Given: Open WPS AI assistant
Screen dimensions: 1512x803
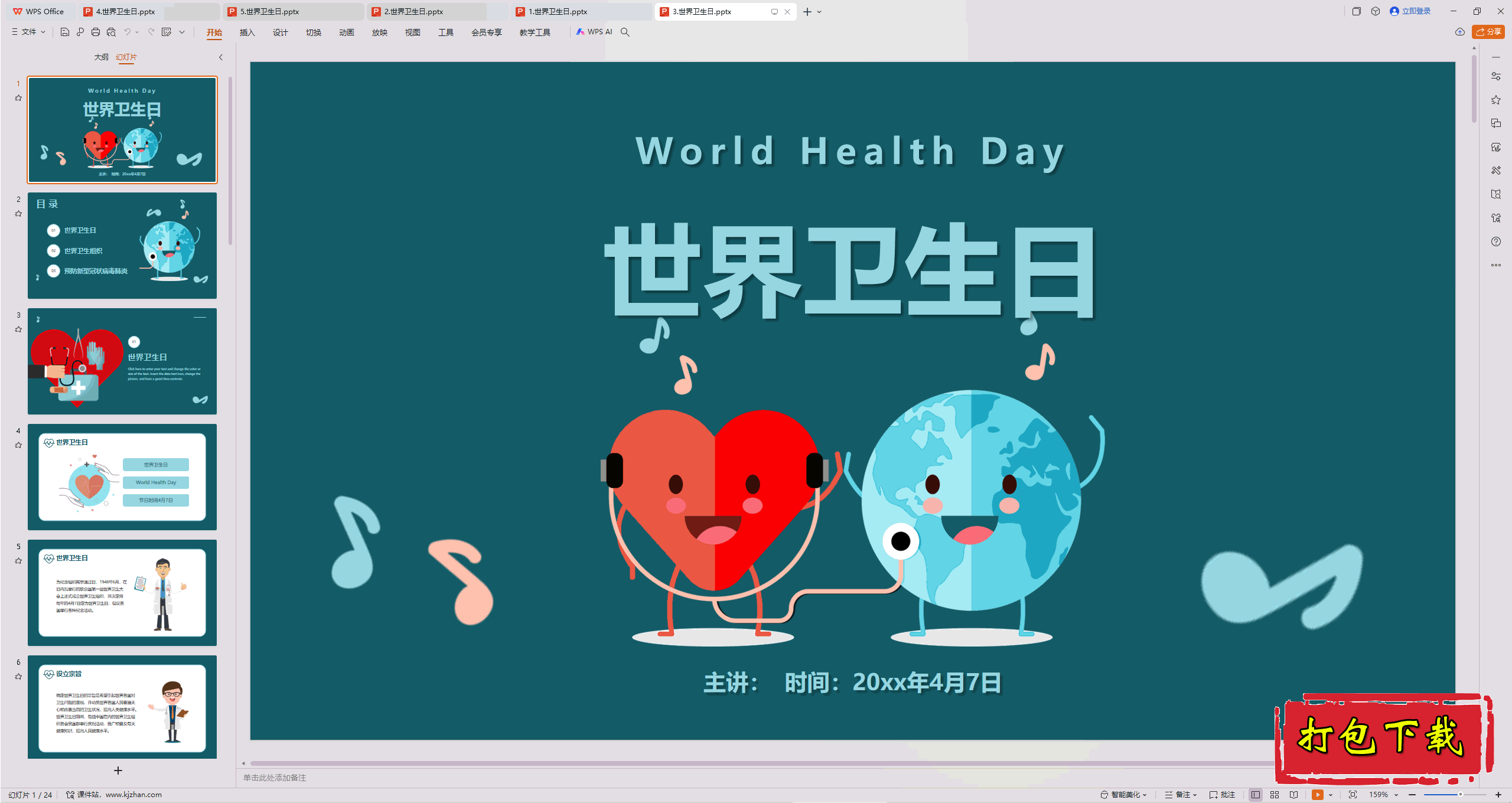Looking at the screenshot, I should (594, 32).
